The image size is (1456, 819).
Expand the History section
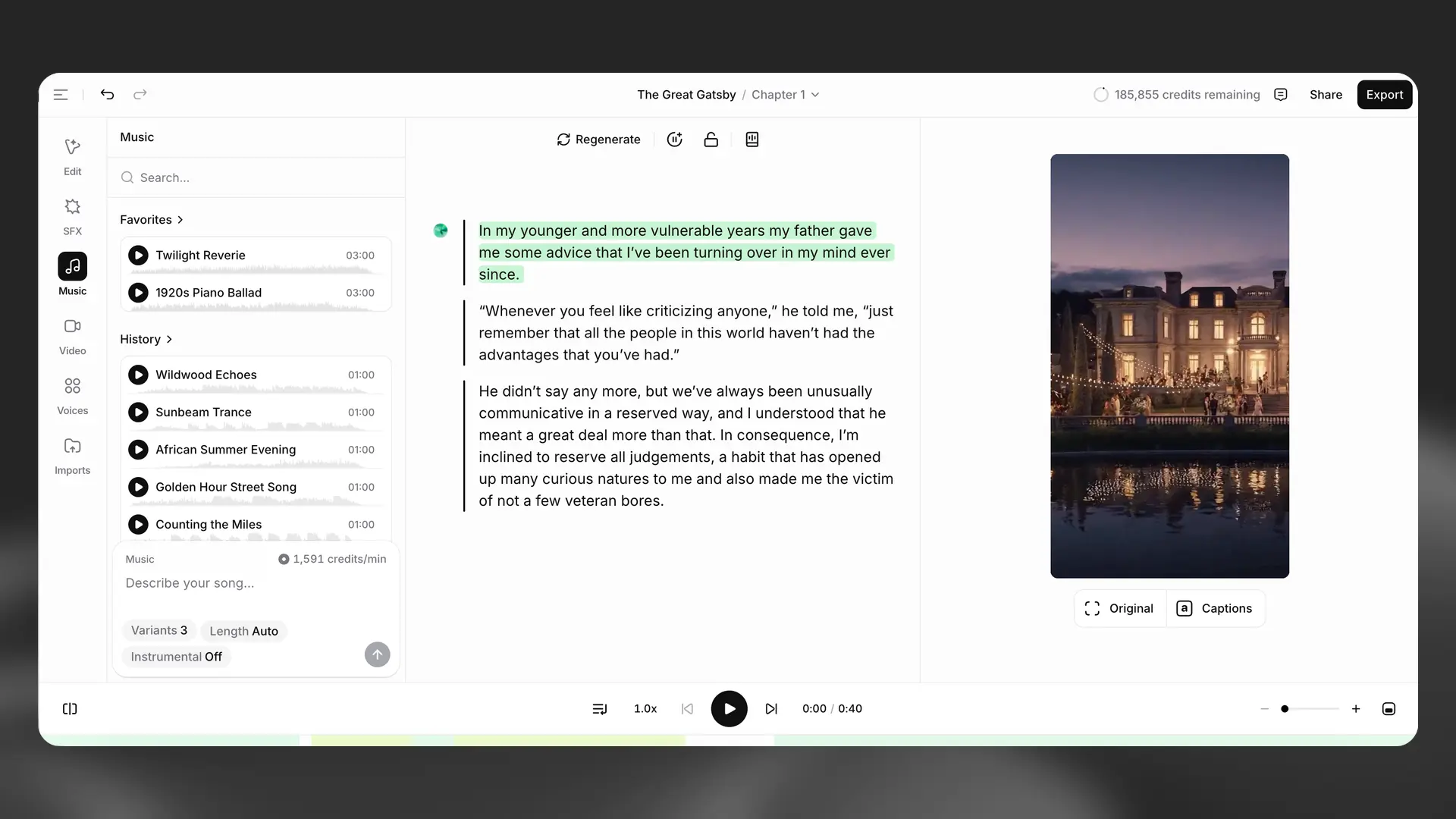coord(146,339)
